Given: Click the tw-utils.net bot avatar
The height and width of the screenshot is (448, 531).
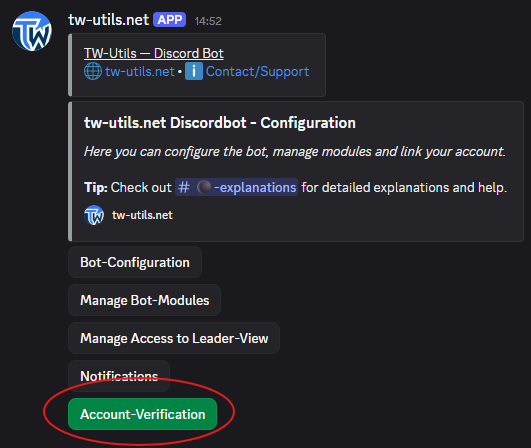Looking at the screenshot, I should (x=32, y=31).
